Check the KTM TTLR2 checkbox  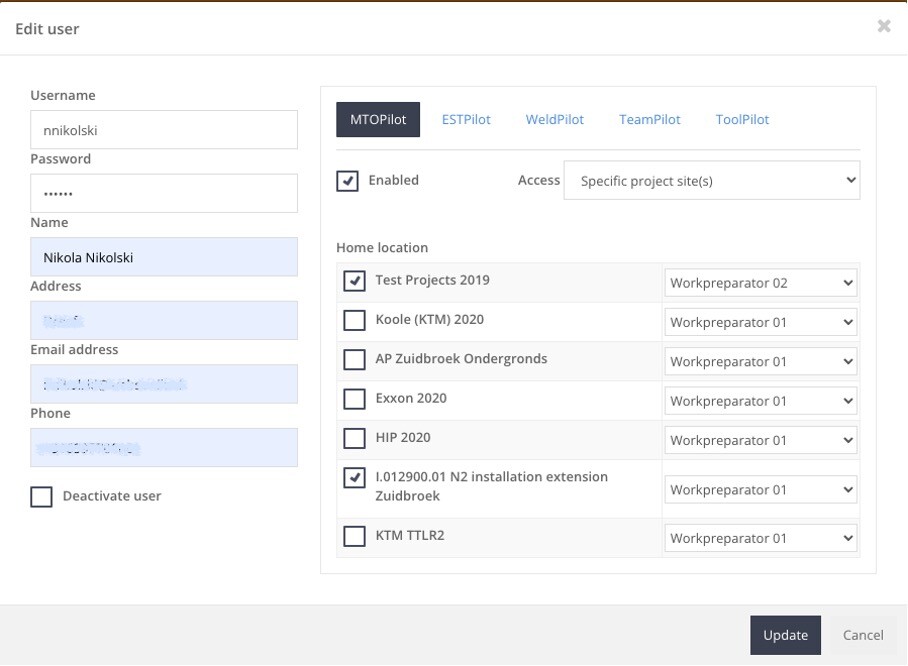tap(354, 536)
